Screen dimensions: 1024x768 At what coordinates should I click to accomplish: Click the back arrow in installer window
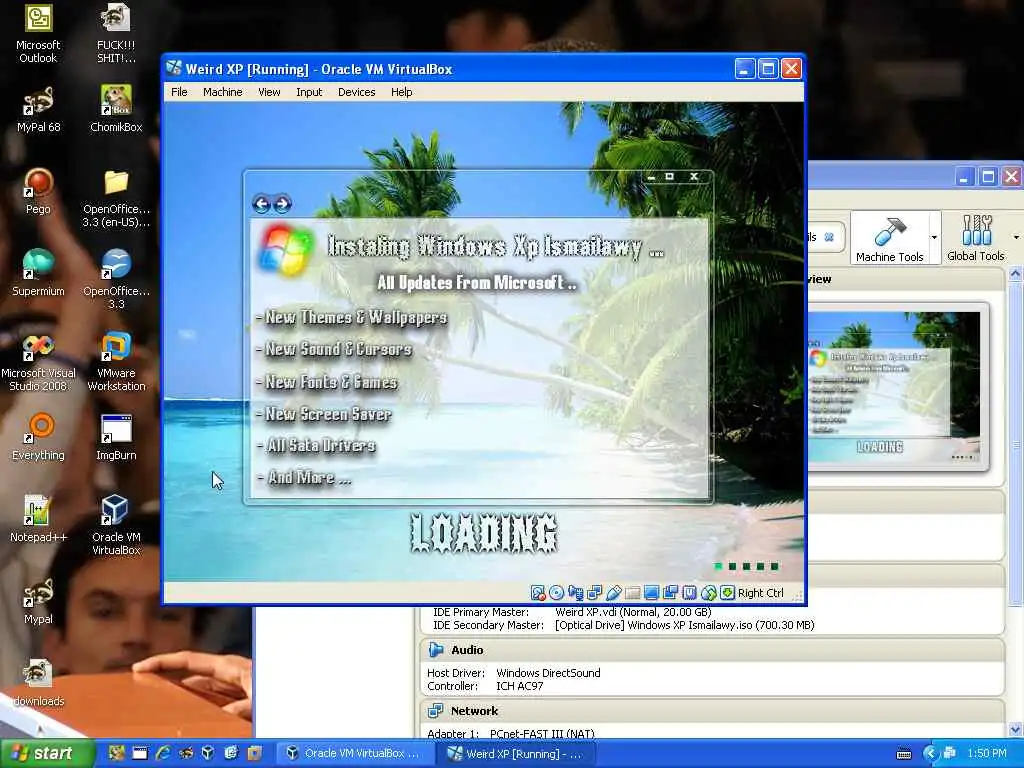(x=261, y=204)
